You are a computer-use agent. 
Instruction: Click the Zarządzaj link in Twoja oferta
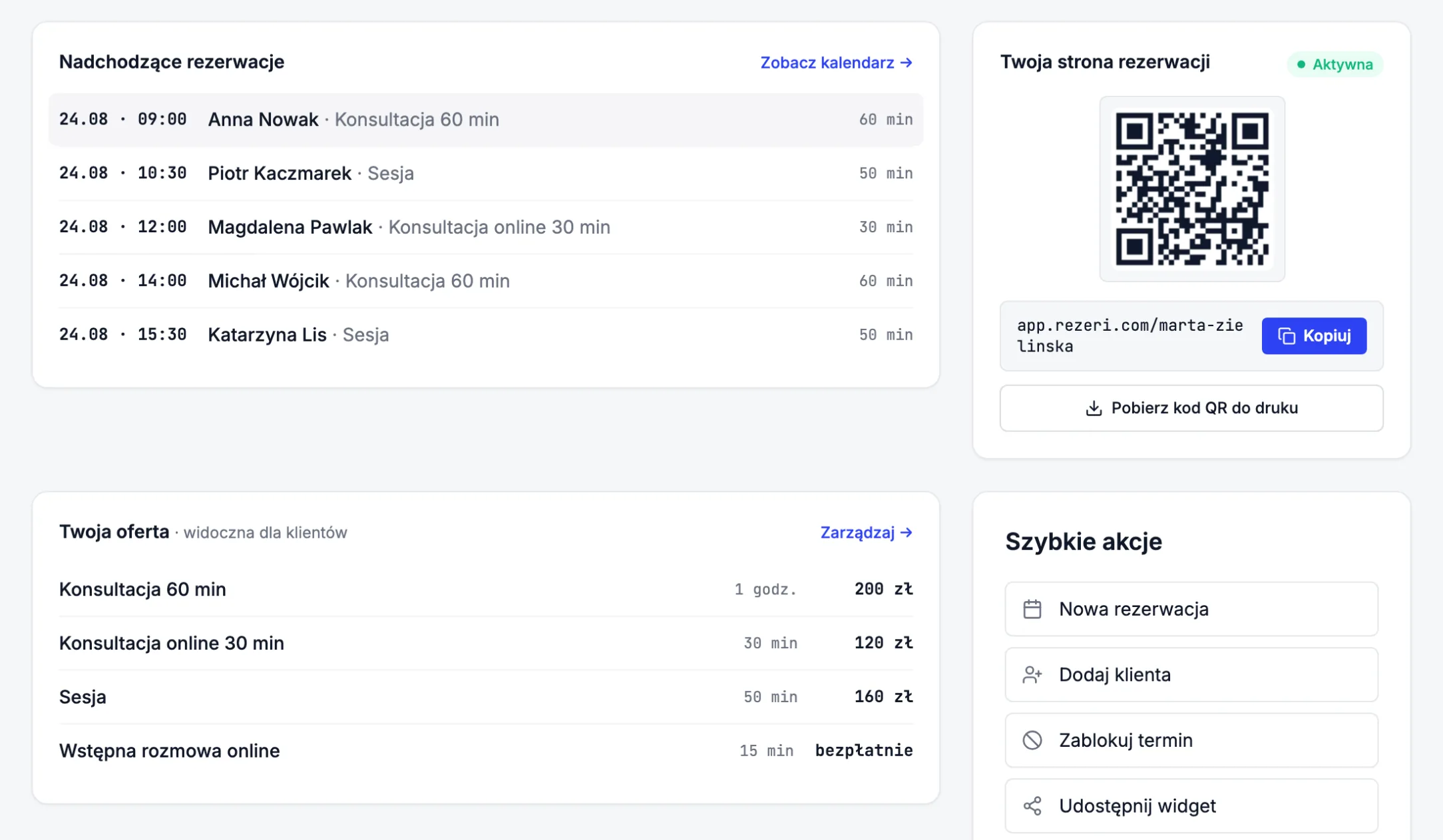(866, 532)
